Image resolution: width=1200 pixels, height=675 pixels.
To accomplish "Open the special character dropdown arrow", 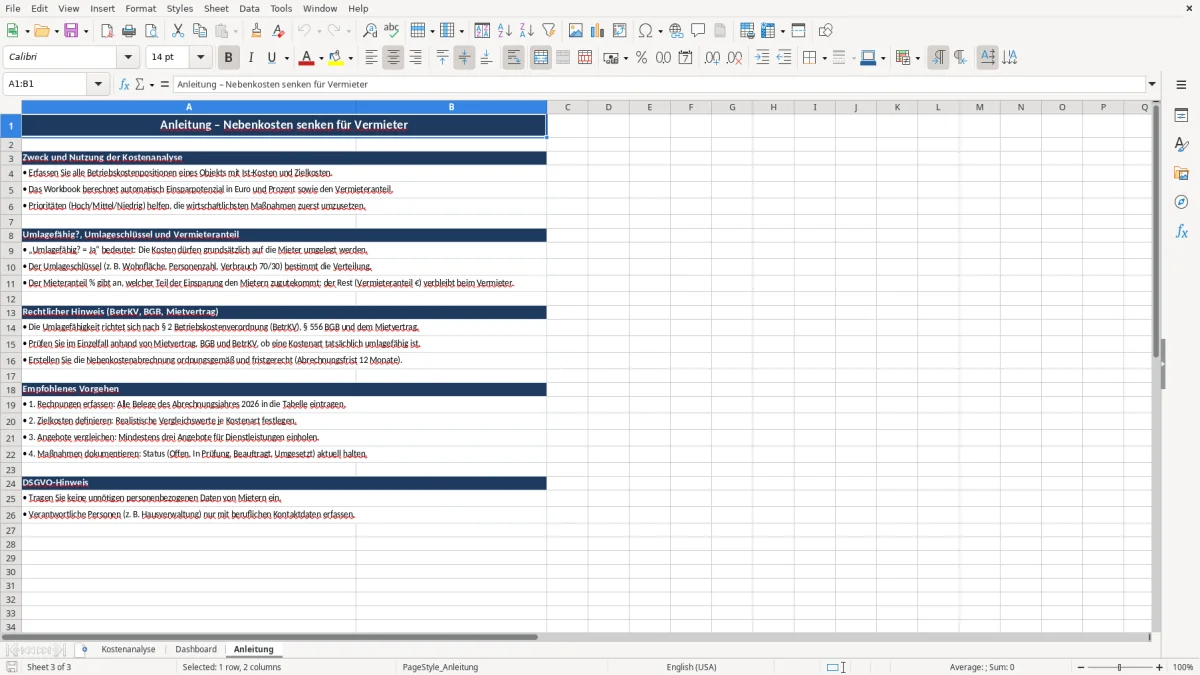I will (x=661, y=31).
